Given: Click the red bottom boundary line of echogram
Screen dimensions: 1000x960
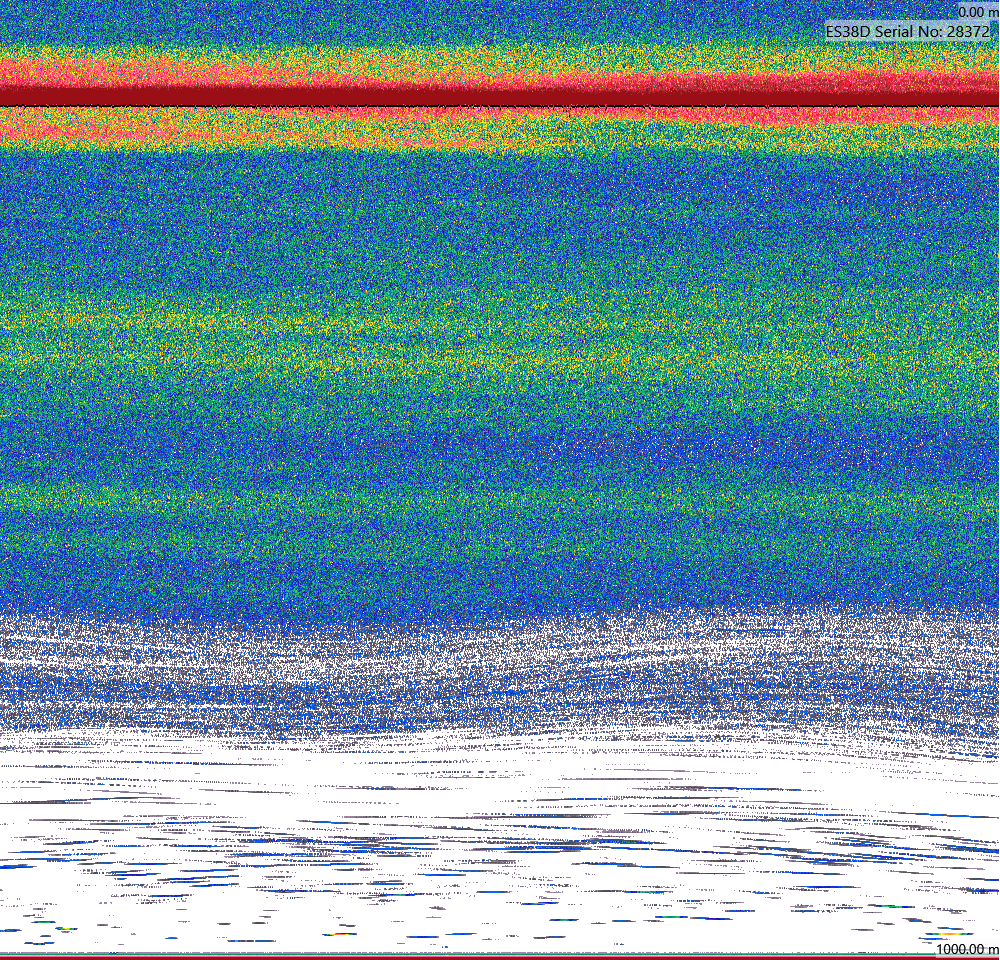Looking at the screenshot, I should pyautogui.click(x=500, y=957).
